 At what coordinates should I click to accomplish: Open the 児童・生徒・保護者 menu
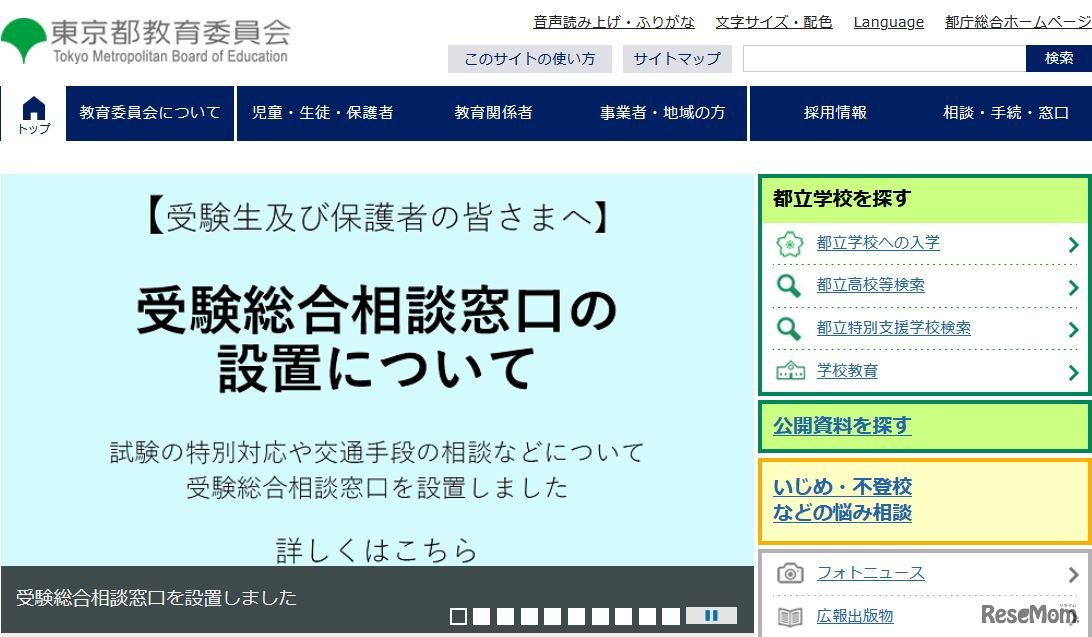coord(322,113)
